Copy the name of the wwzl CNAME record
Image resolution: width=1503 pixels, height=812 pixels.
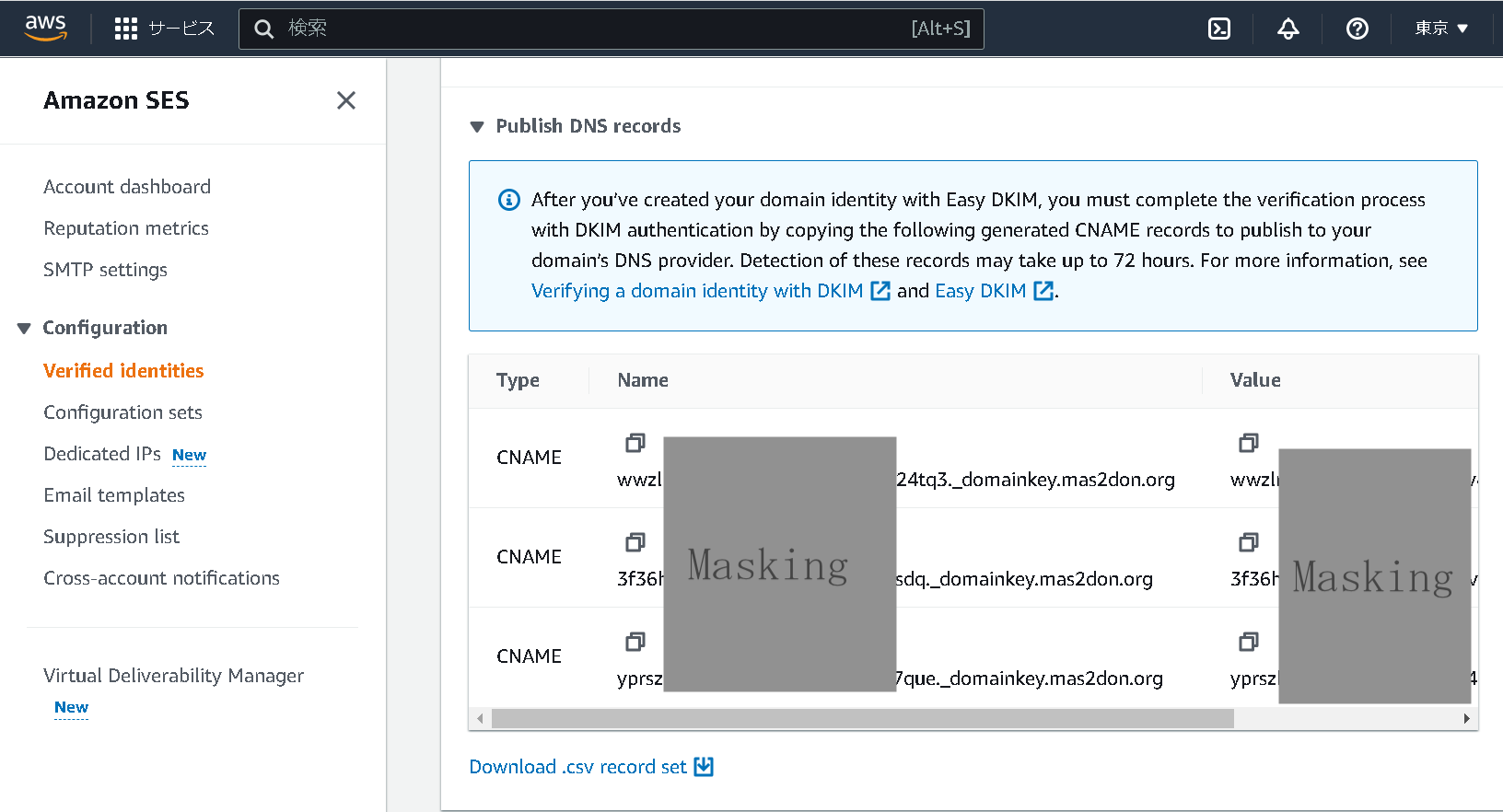pyautogui.click(x=635, y=443)
